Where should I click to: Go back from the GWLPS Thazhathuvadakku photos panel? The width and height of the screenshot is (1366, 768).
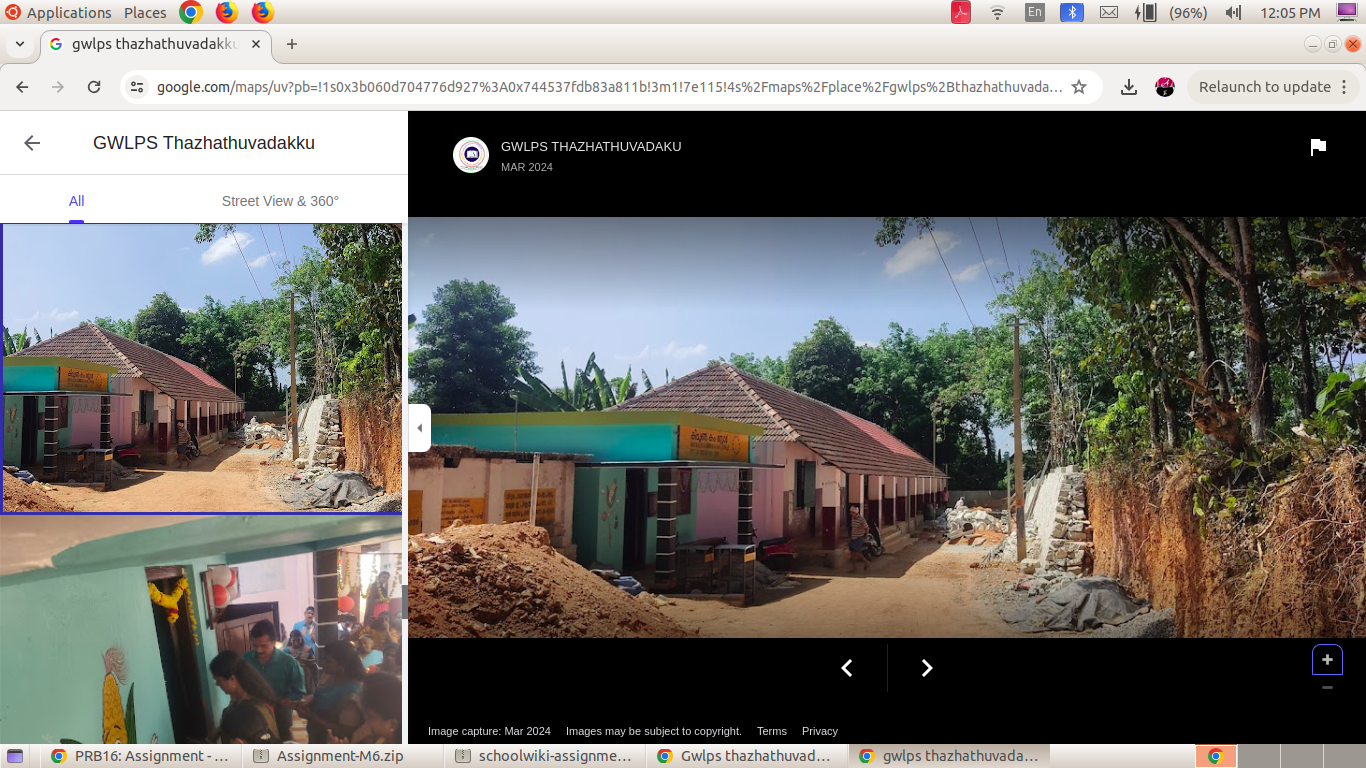[x=32, y=143]
